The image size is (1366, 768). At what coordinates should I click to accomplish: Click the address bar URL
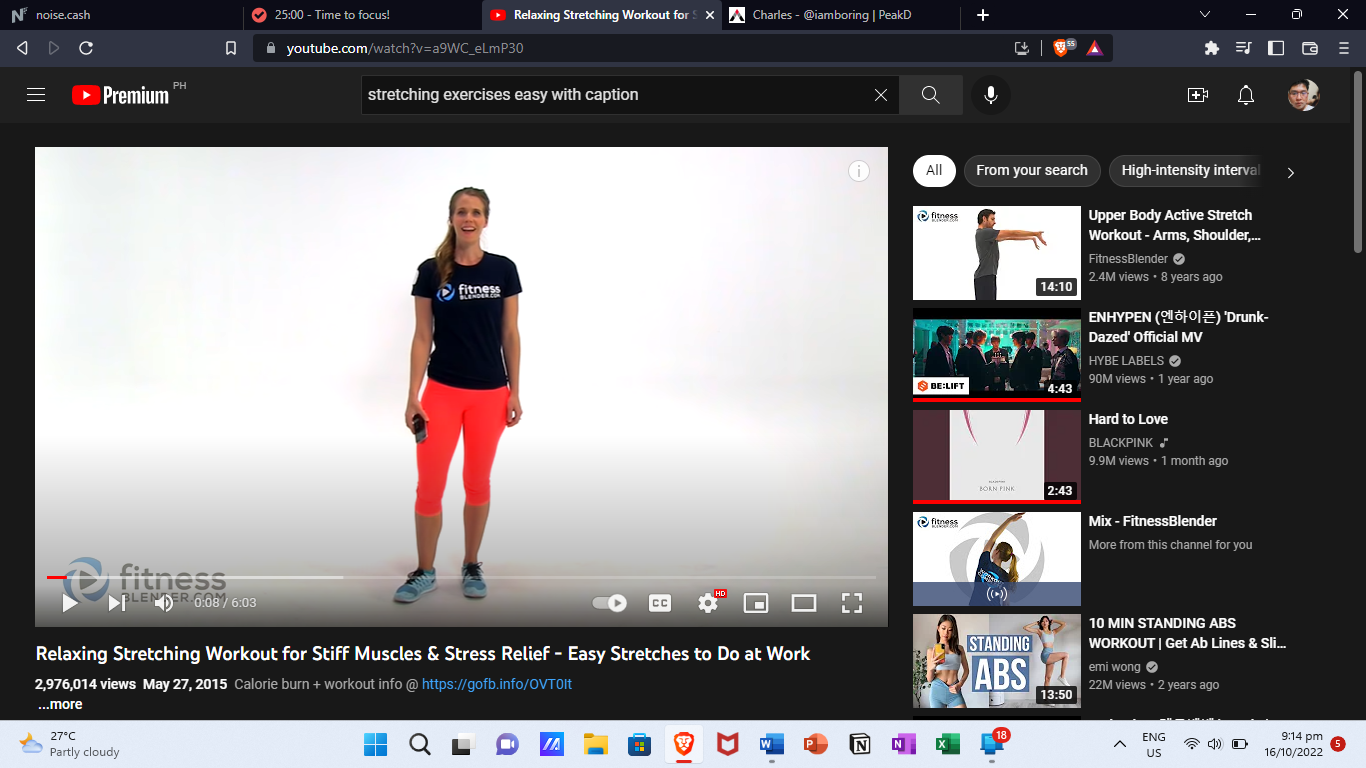(x=405, y=48)
